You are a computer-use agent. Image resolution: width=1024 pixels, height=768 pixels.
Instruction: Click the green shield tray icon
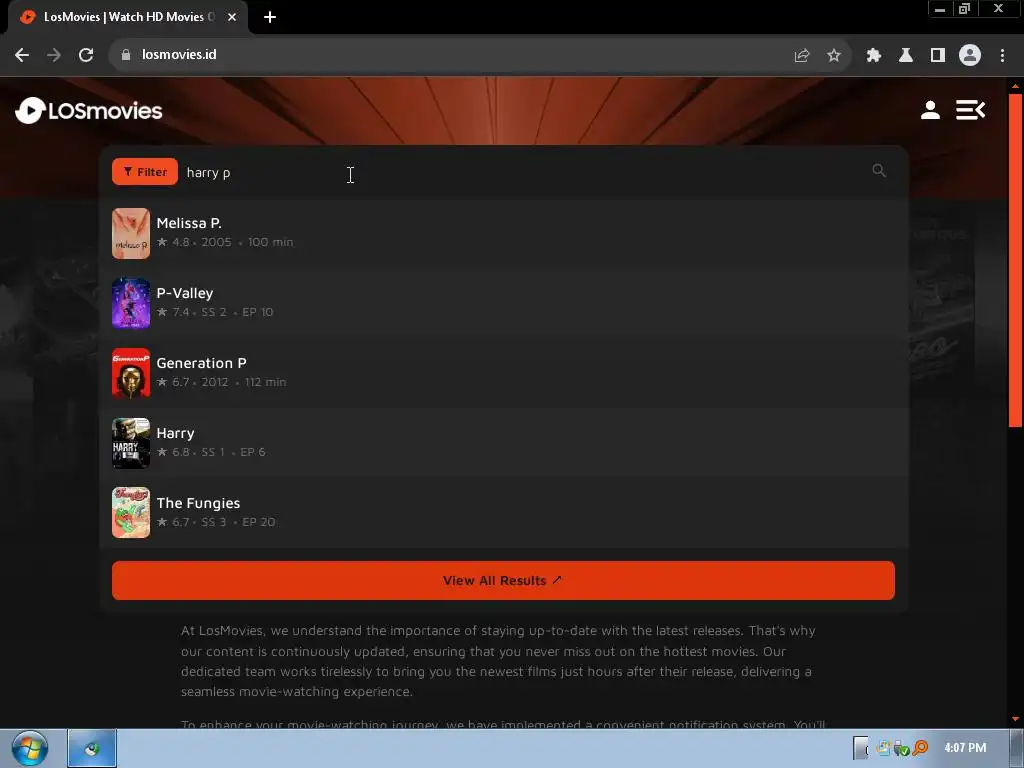pyautogui.click(x=902, y=748)
